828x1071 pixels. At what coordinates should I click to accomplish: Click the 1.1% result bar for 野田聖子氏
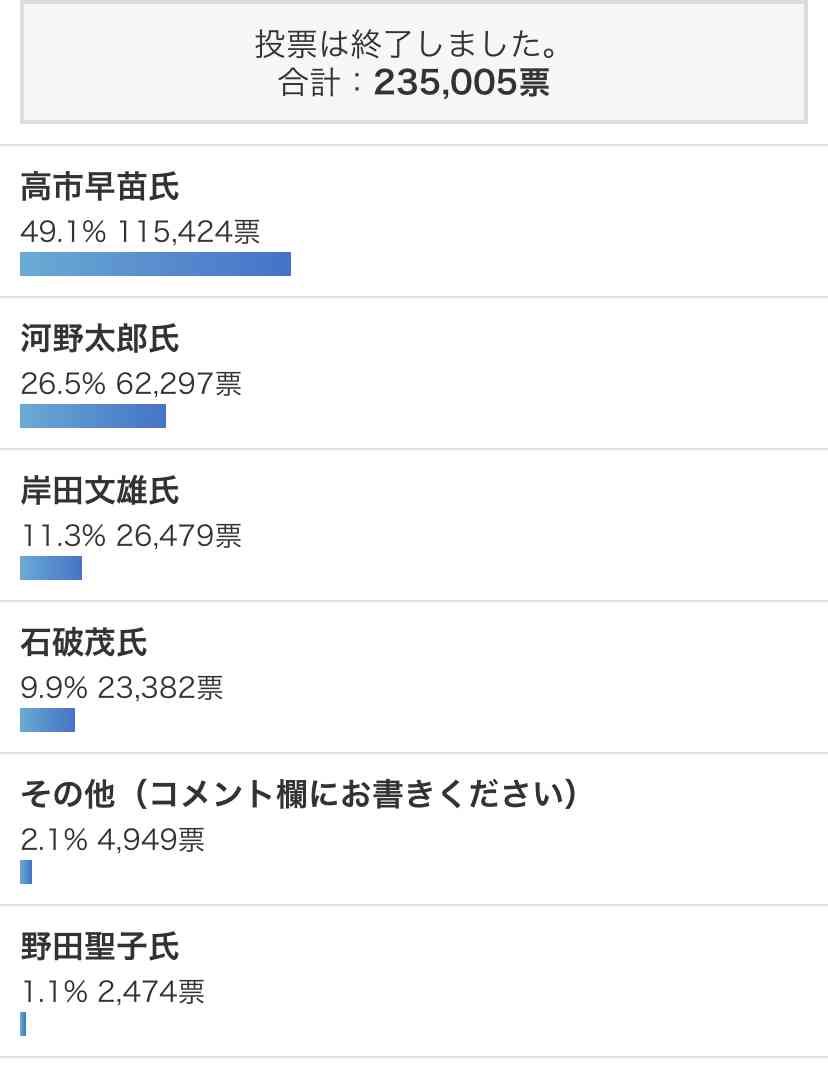[23, 1024]
